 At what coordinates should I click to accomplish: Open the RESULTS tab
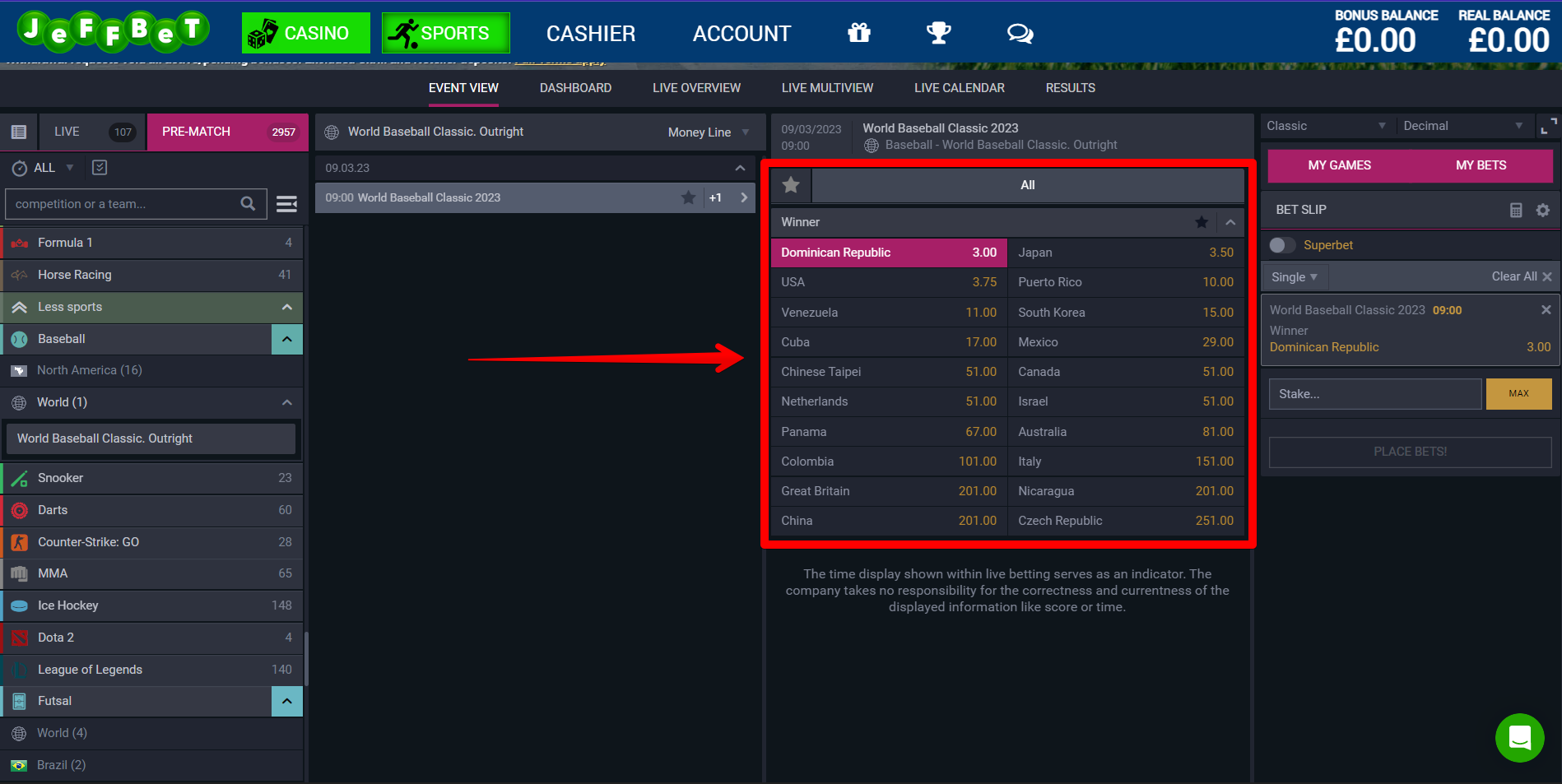pos(1070,88)
